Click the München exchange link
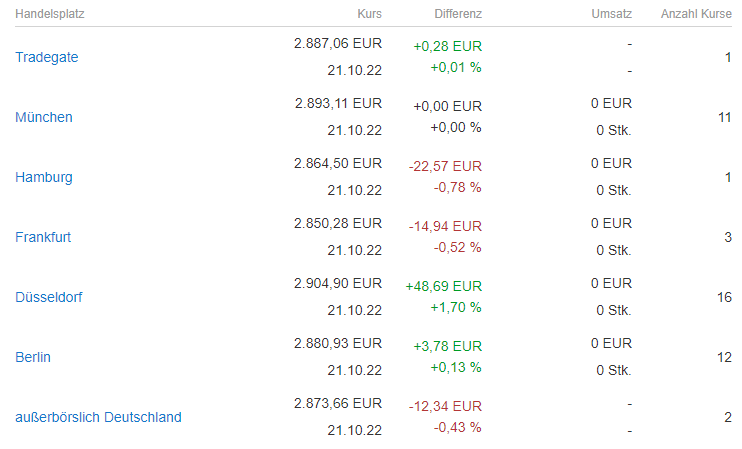This screenshot has width=742, height=449. pos(43,117)
